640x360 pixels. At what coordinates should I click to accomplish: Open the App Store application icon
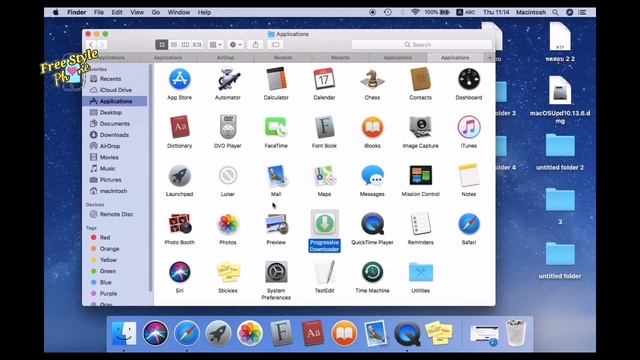[180, 79]
